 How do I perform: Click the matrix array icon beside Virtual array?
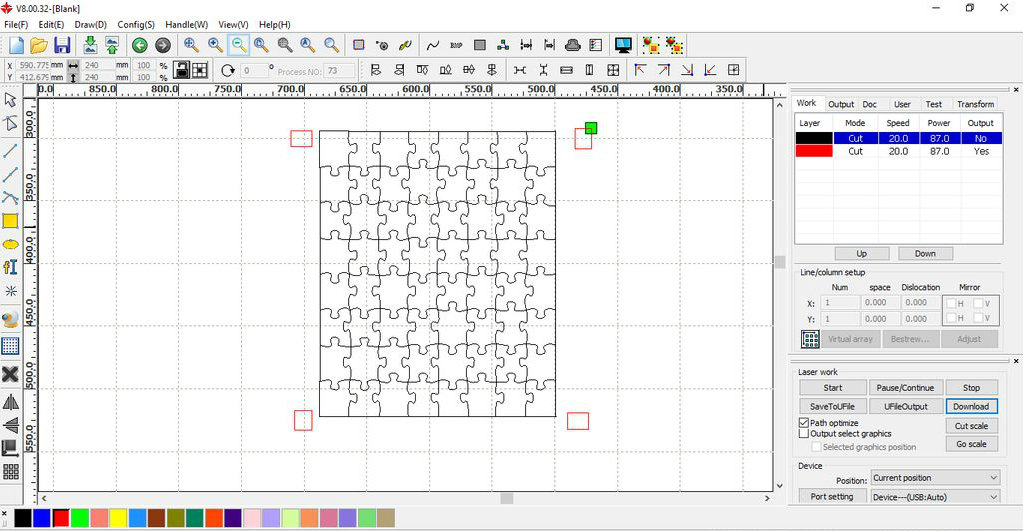tap(810, 339)
